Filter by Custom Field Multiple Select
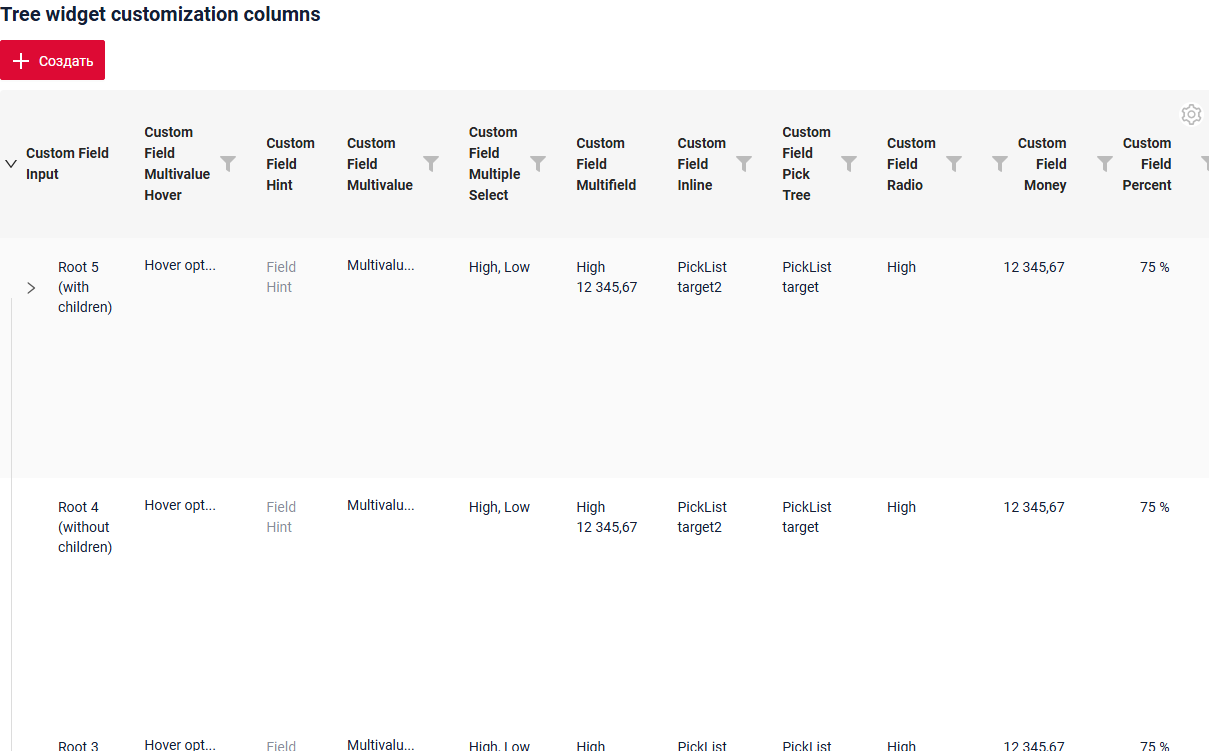The width and height of the screenshot is (1209, 751). [x=538, y=163]
